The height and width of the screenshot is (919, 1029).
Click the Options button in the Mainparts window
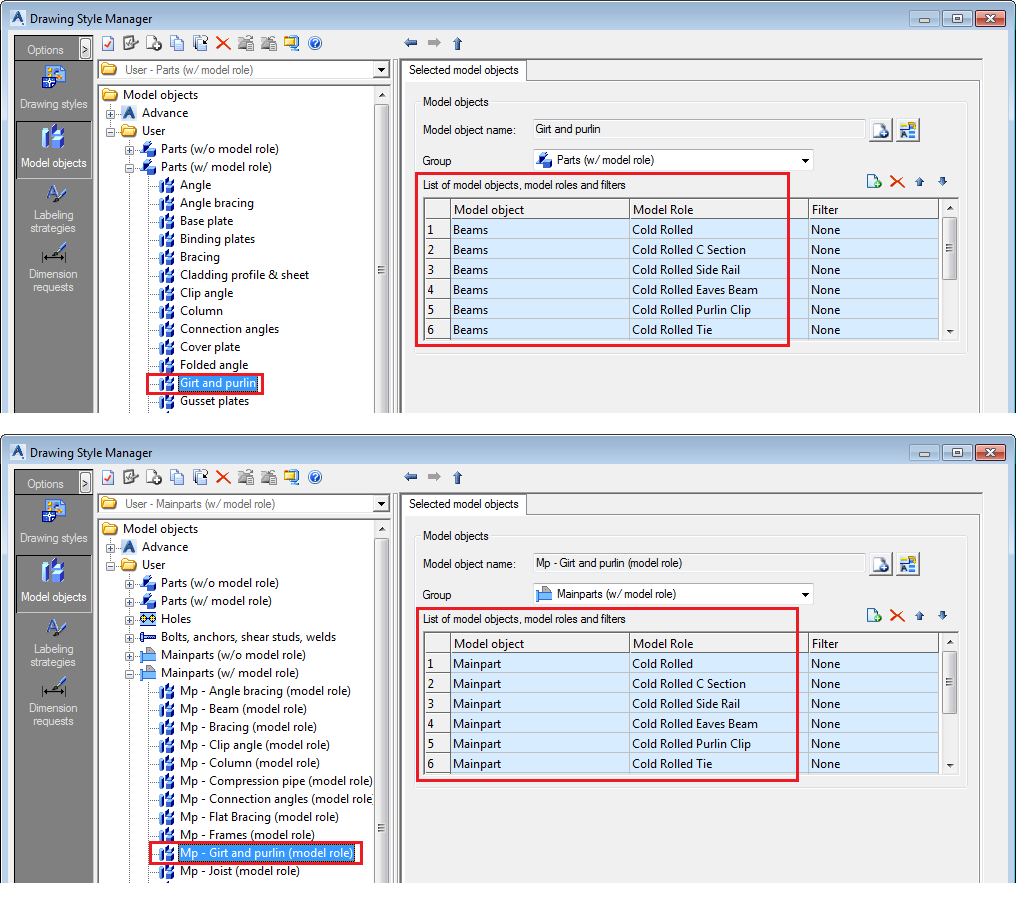[46, 484]
